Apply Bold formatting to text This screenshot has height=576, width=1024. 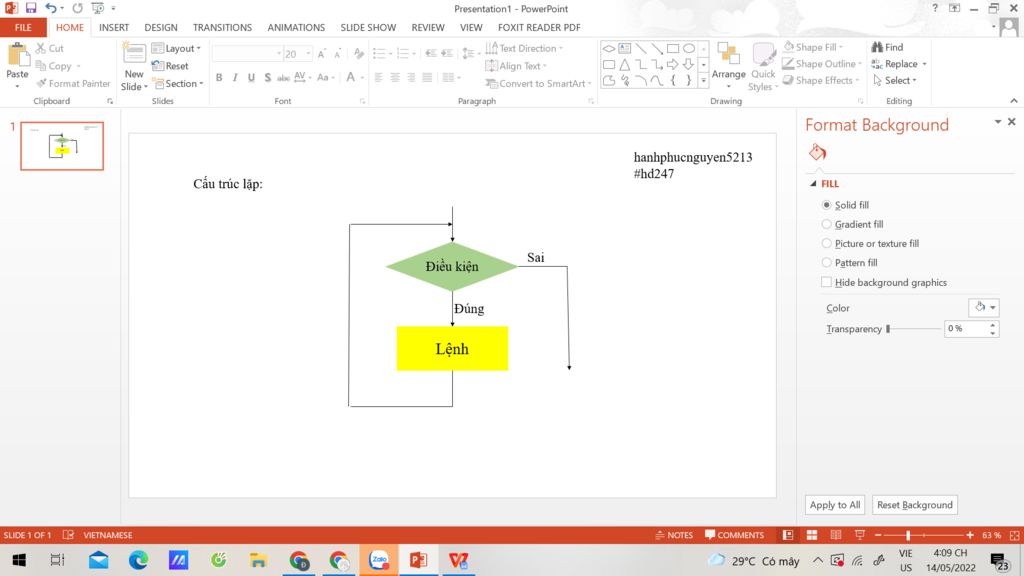[x=219, y=78]
